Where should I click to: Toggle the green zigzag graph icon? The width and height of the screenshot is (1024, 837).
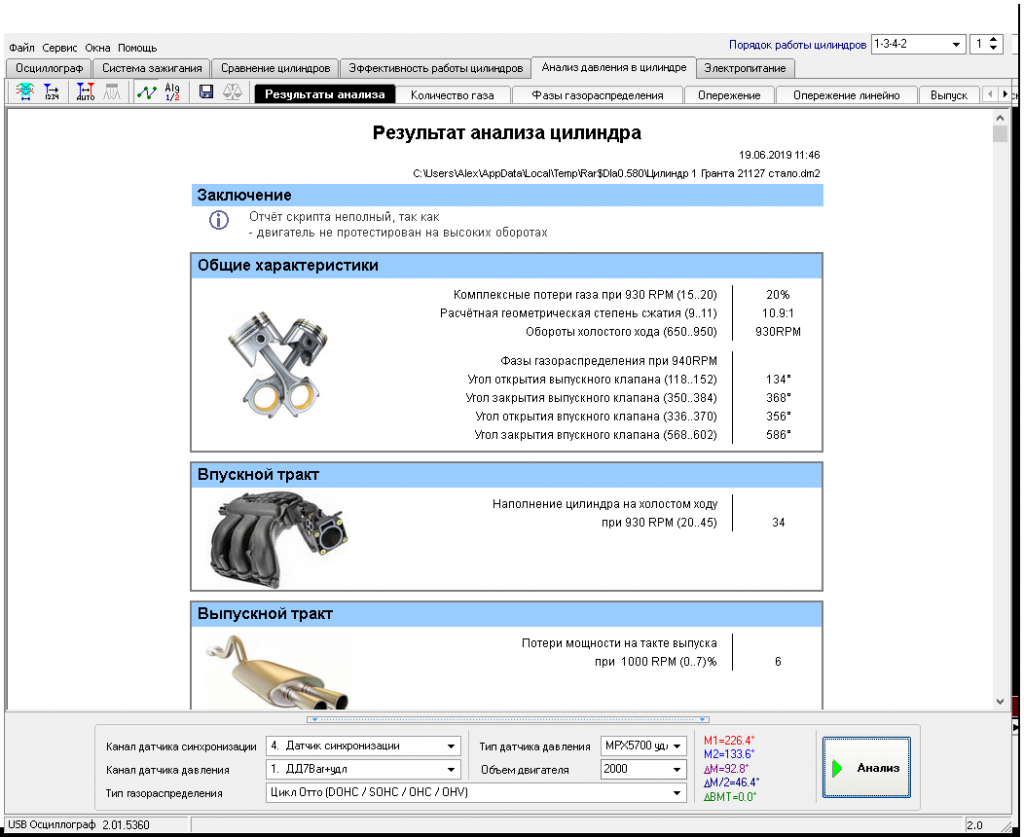tap(146, 92)
